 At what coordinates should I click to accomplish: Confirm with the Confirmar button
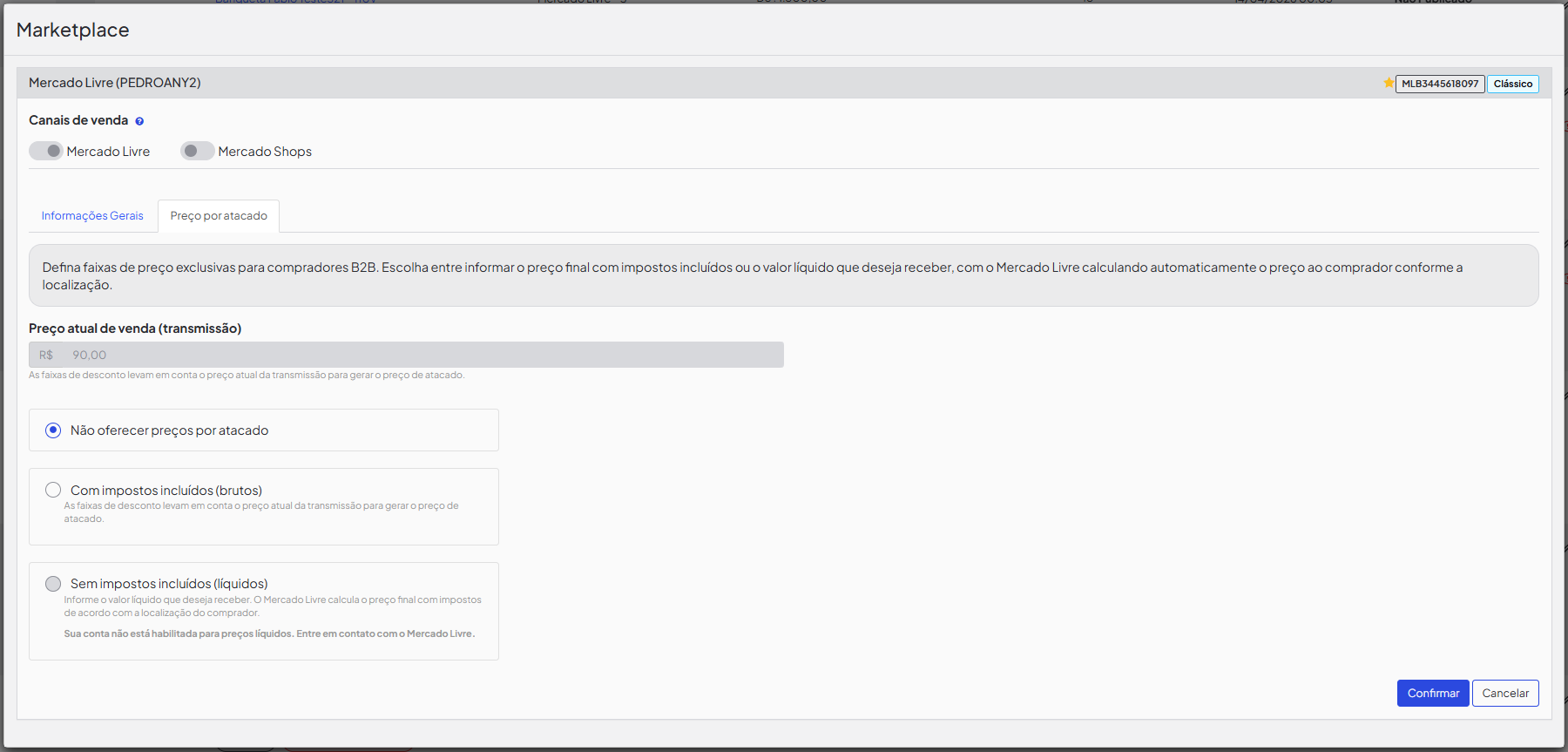1433,694
